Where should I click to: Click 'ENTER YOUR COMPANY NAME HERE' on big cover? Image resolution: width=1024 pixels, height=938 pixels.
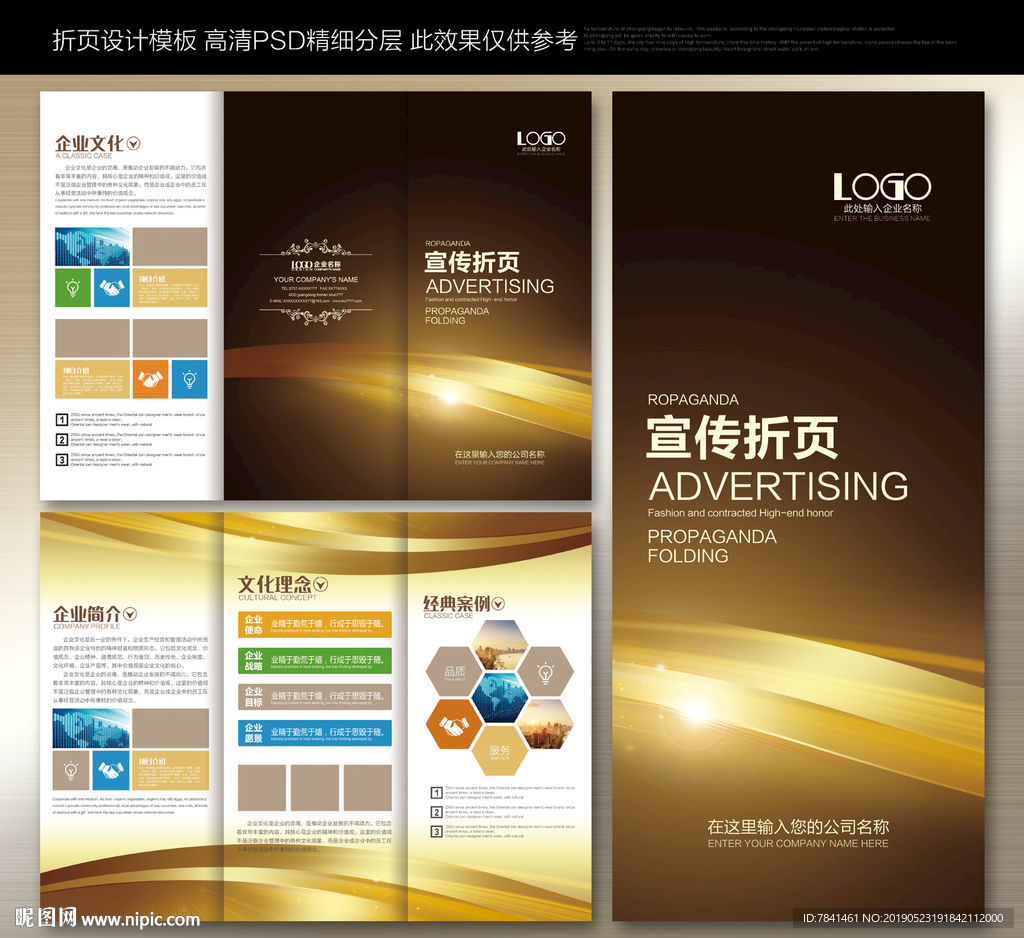(x=798, y=844)
